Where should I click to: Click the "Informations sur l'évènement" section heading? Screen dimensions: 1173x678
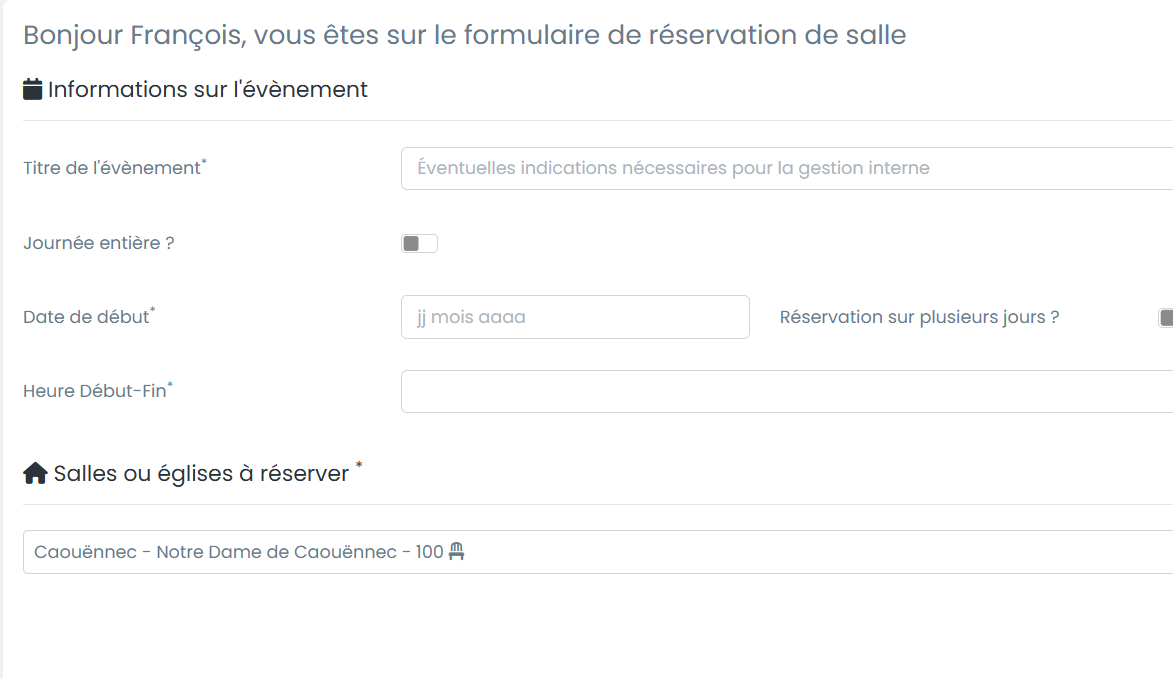point(208,89)
